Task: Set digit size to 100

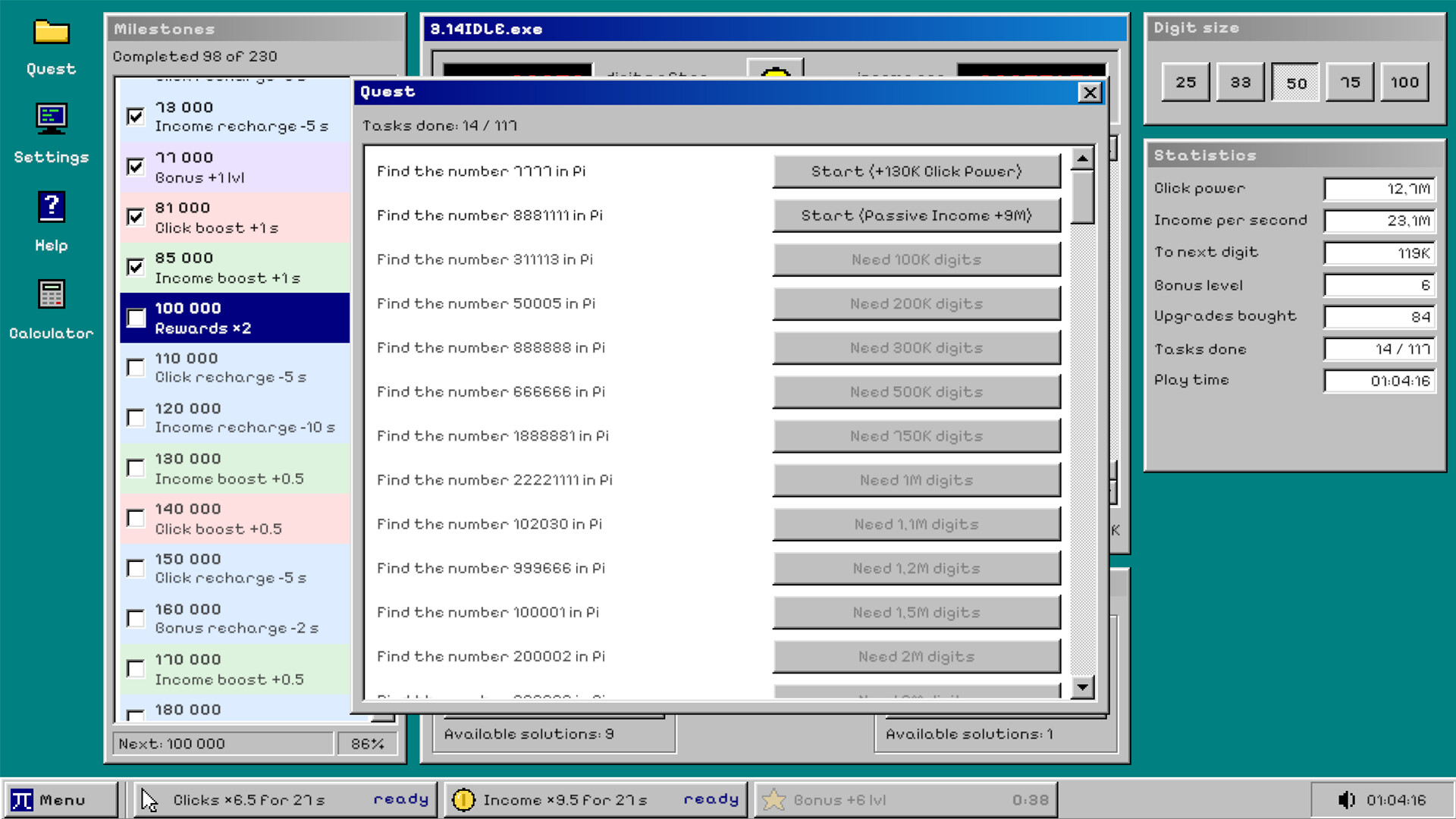Action: coord(1404,83)
